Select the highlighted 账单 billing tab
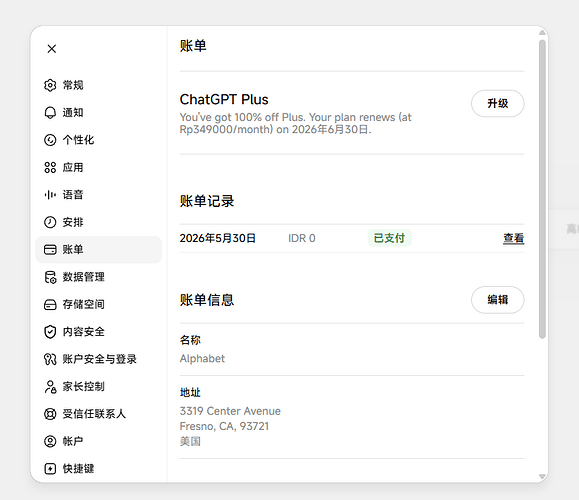 (98, 250)
